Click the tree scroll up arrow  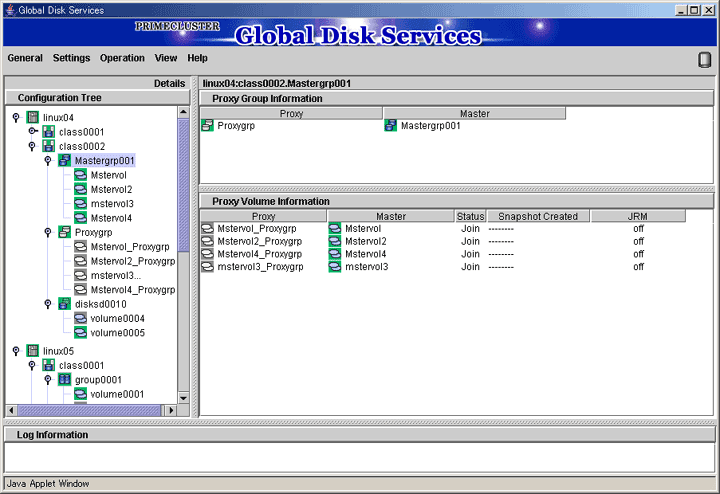[x=183, y=112]
